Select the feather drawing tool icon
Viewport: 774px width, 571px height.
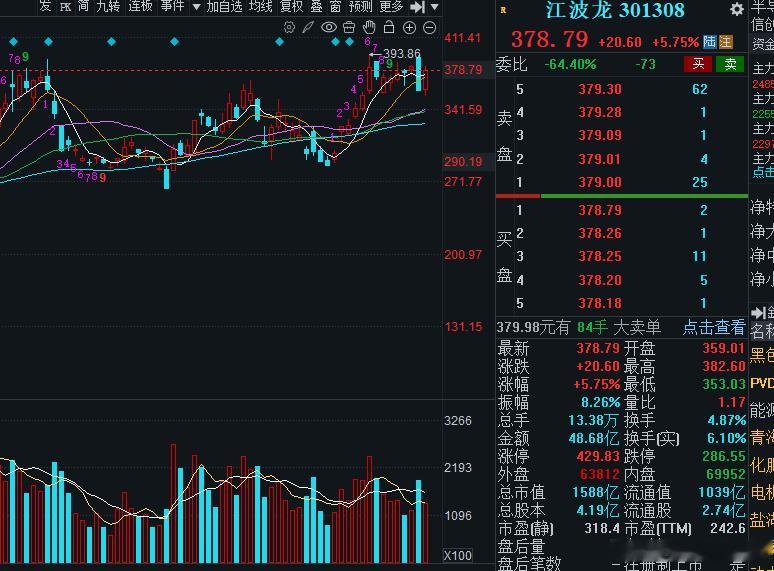[x=308, y=28]
